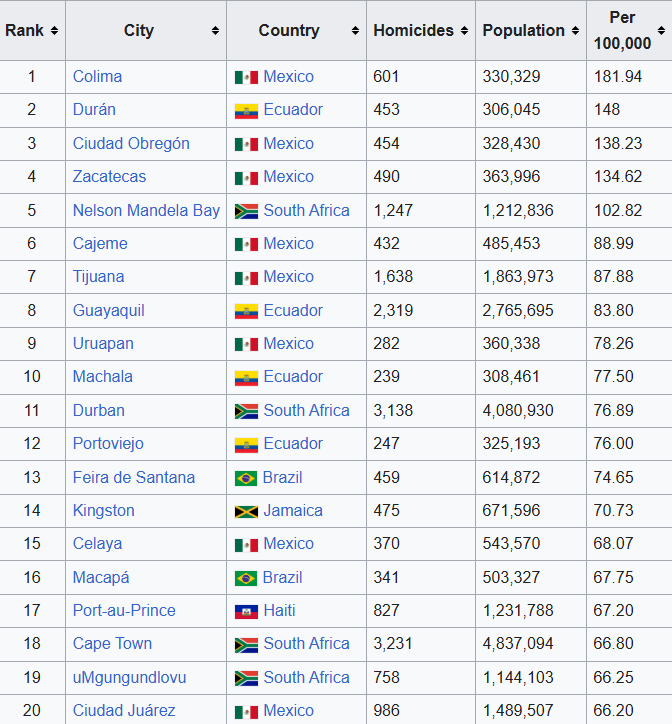Select the population value 2,765,695
The width and height of the screenshot is (672, 724).
pos(518,310)
